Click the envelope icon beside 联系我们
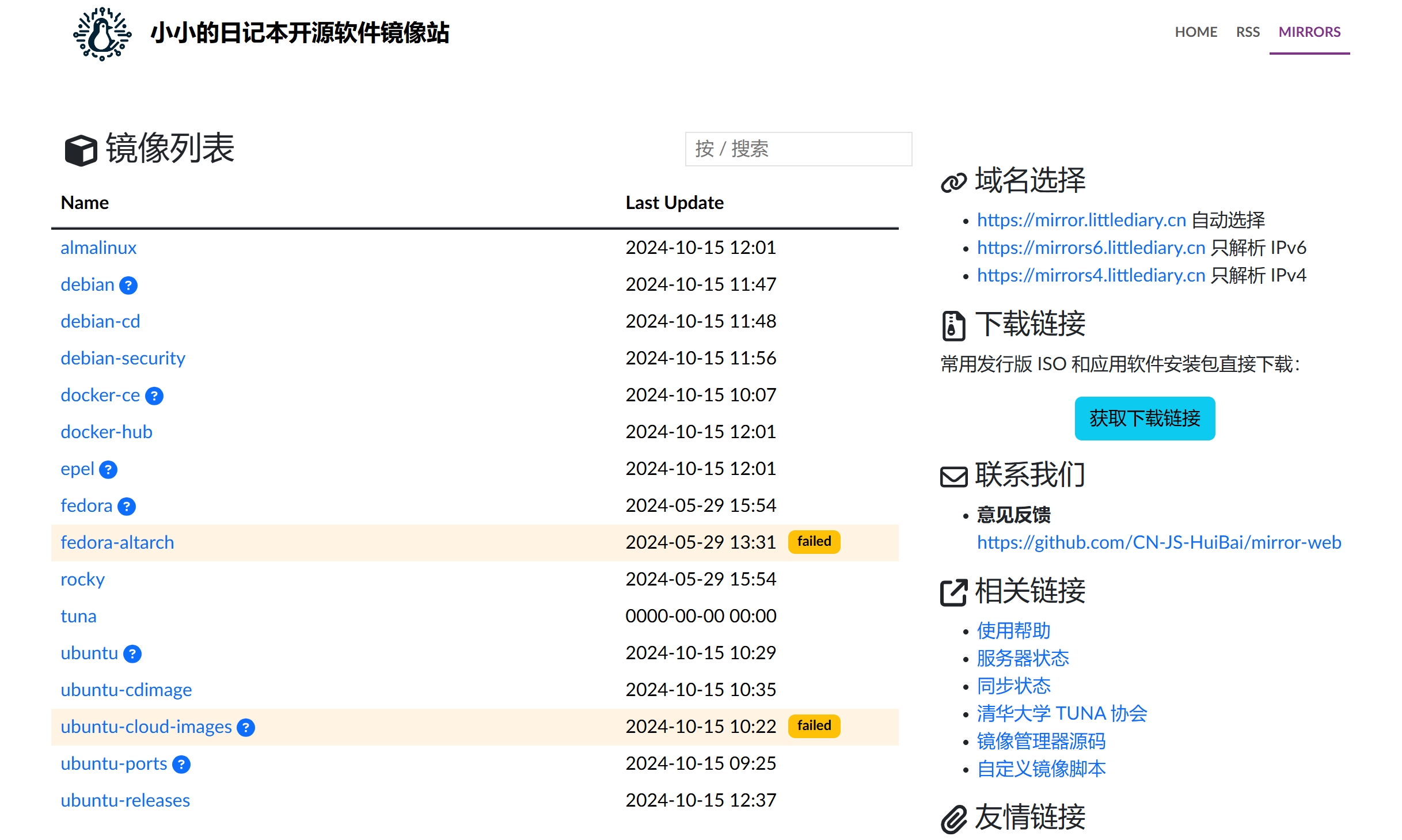Viewport: 1402px width, 840px height. click(953, 477)
